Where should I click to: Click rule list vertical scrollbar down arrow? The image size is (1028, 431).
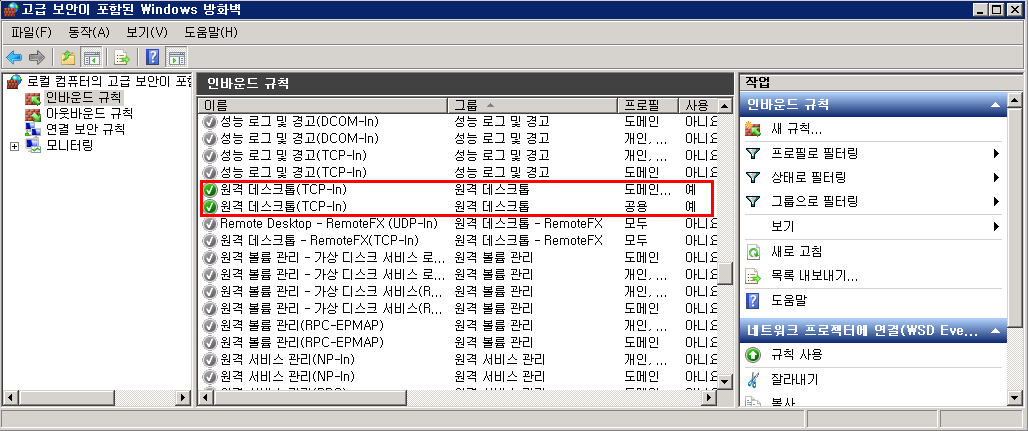[x=724, y=382]
